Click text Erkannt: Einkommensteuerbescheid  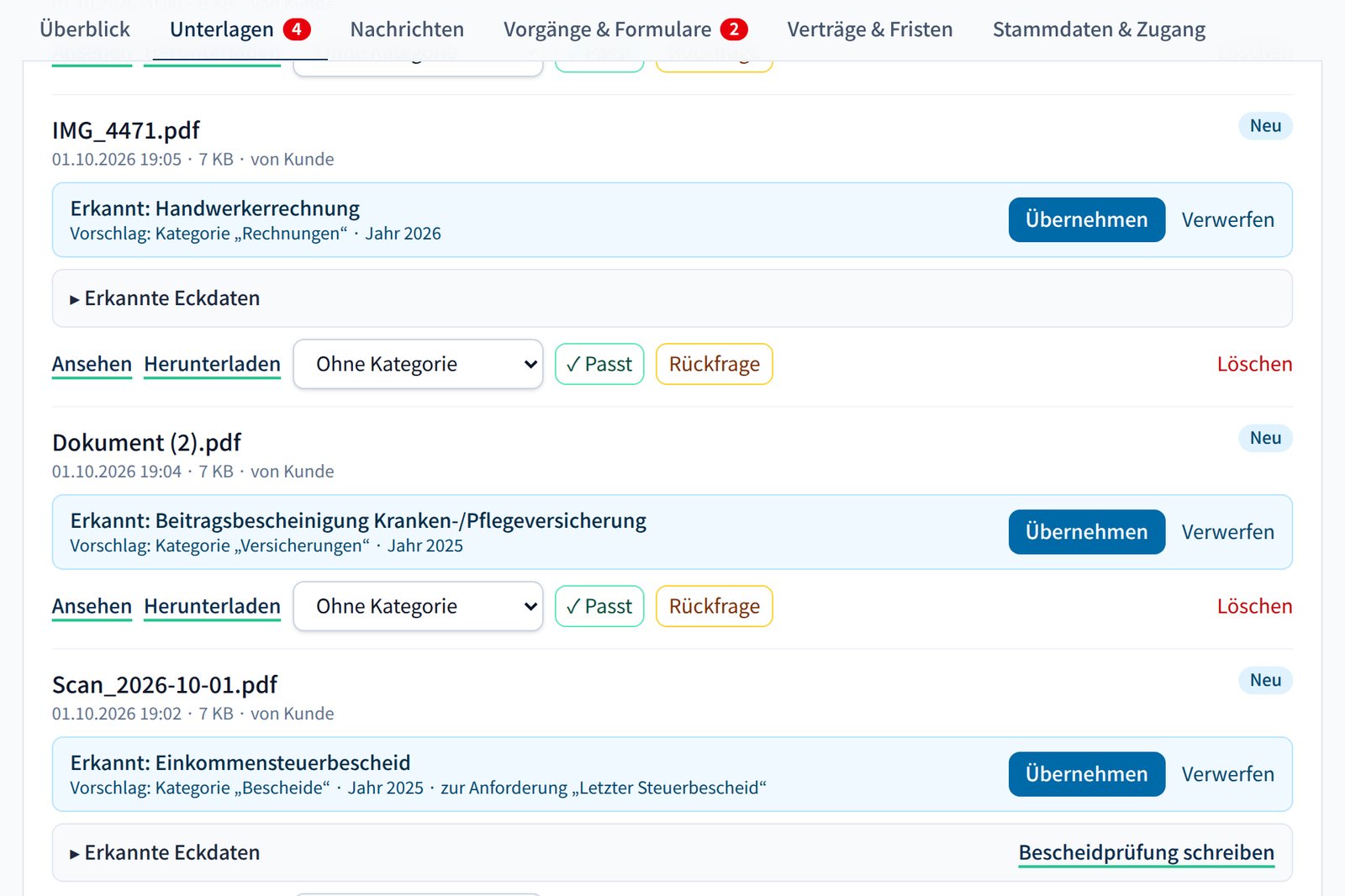(240, 763)
